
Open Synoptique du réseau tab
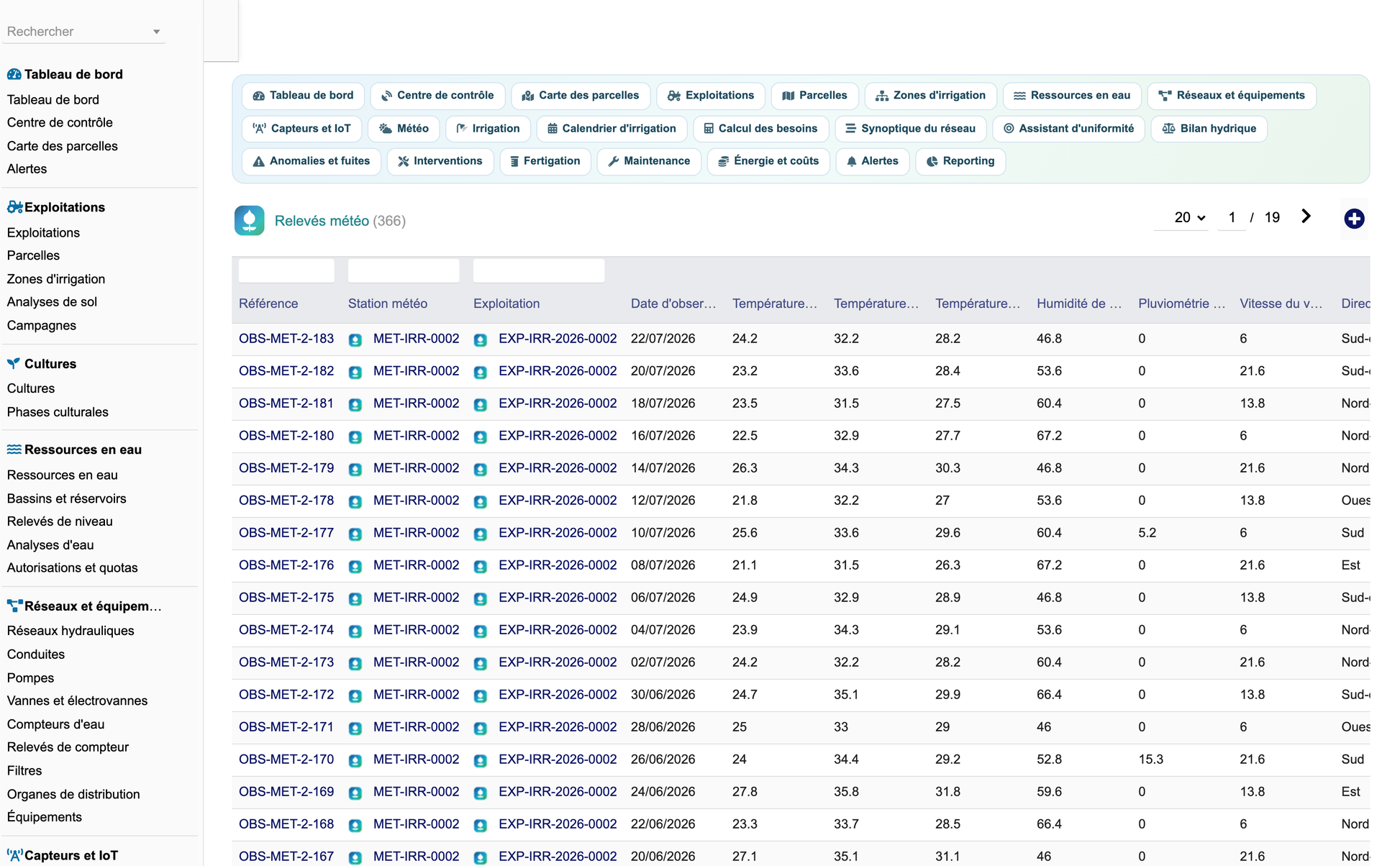pyautogui.click(x=911, y=129)
